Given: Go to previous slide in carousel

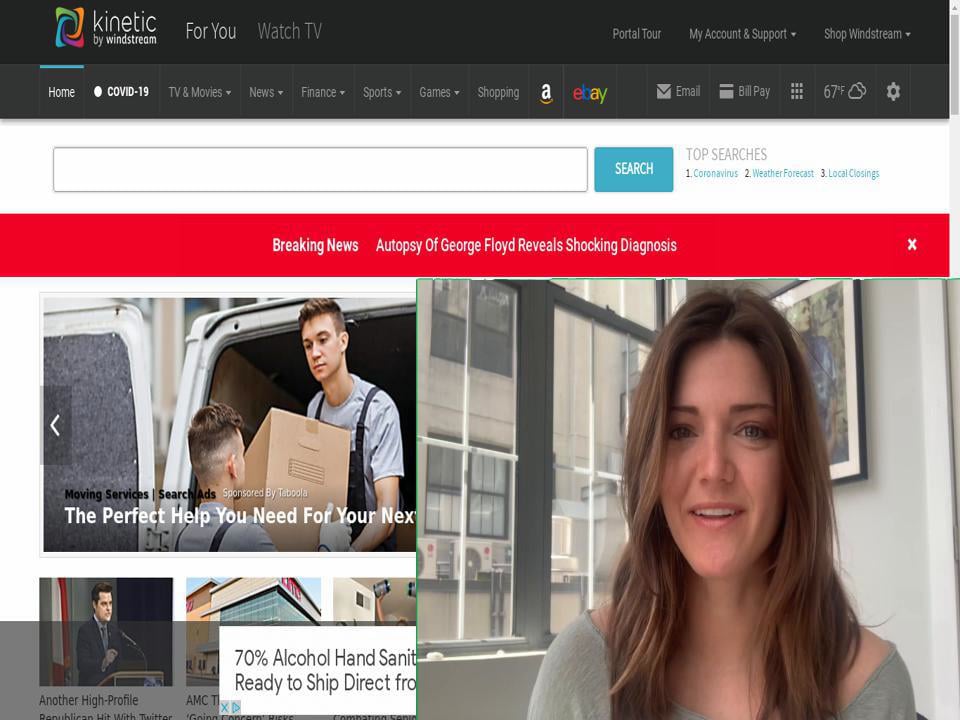Looking at the screenshot, I should pos(55,425).
